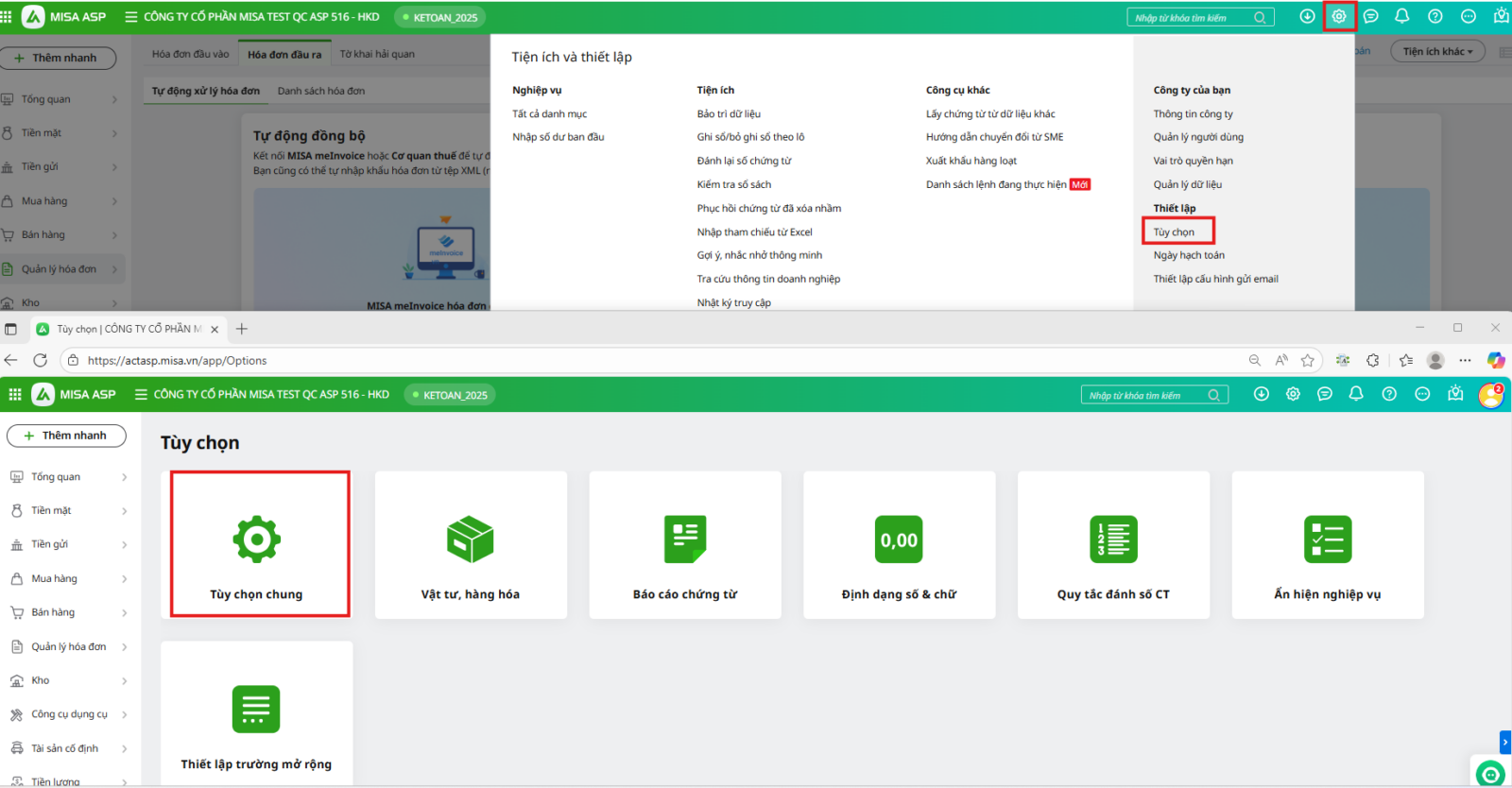This screenshot has height=788, width=1512.
Task: Open the Ẩn hiện nghiệp vụ tile
Action: [1327, 545]
